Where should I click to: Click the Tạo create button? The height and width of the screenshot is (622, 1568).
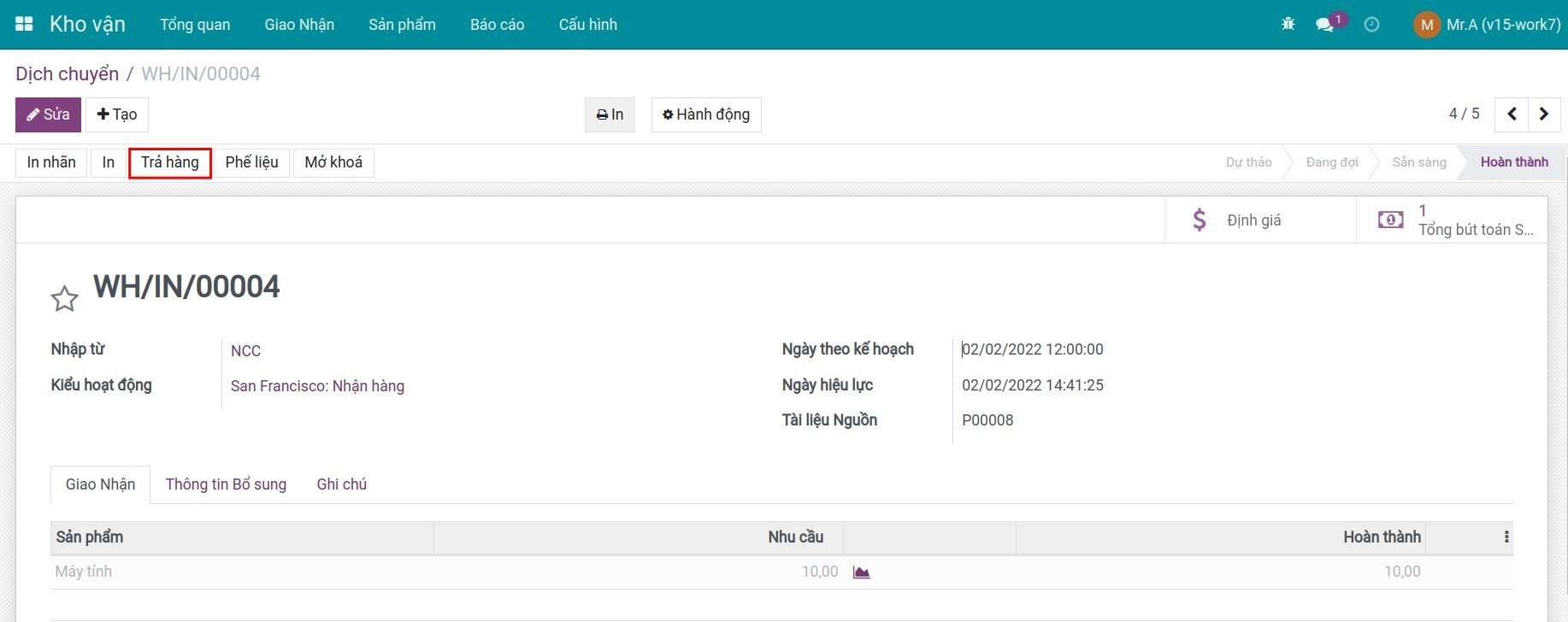pos(117,114)
